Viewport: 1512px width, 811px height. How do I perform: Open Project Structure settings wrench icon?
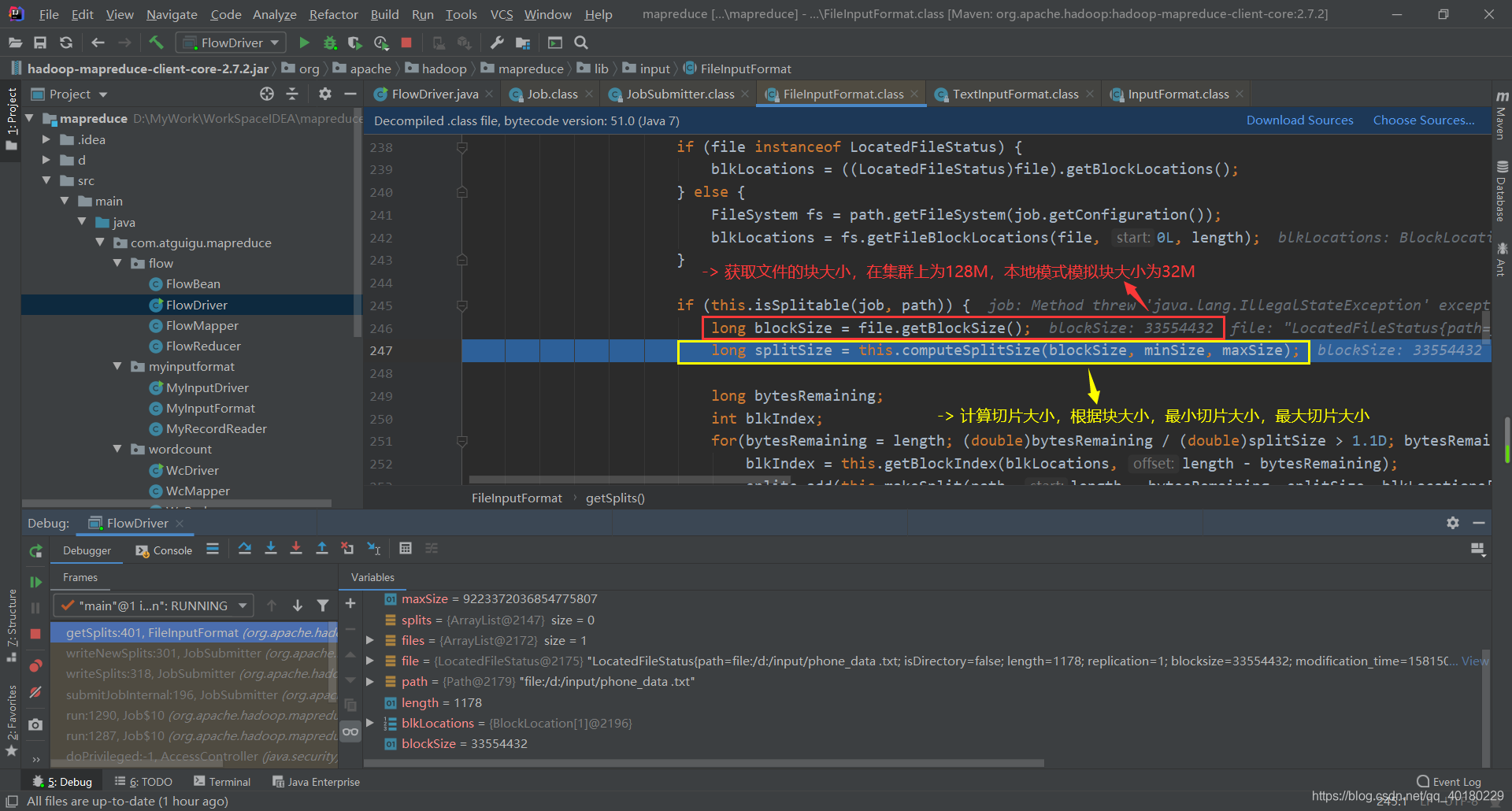[497, 43]
